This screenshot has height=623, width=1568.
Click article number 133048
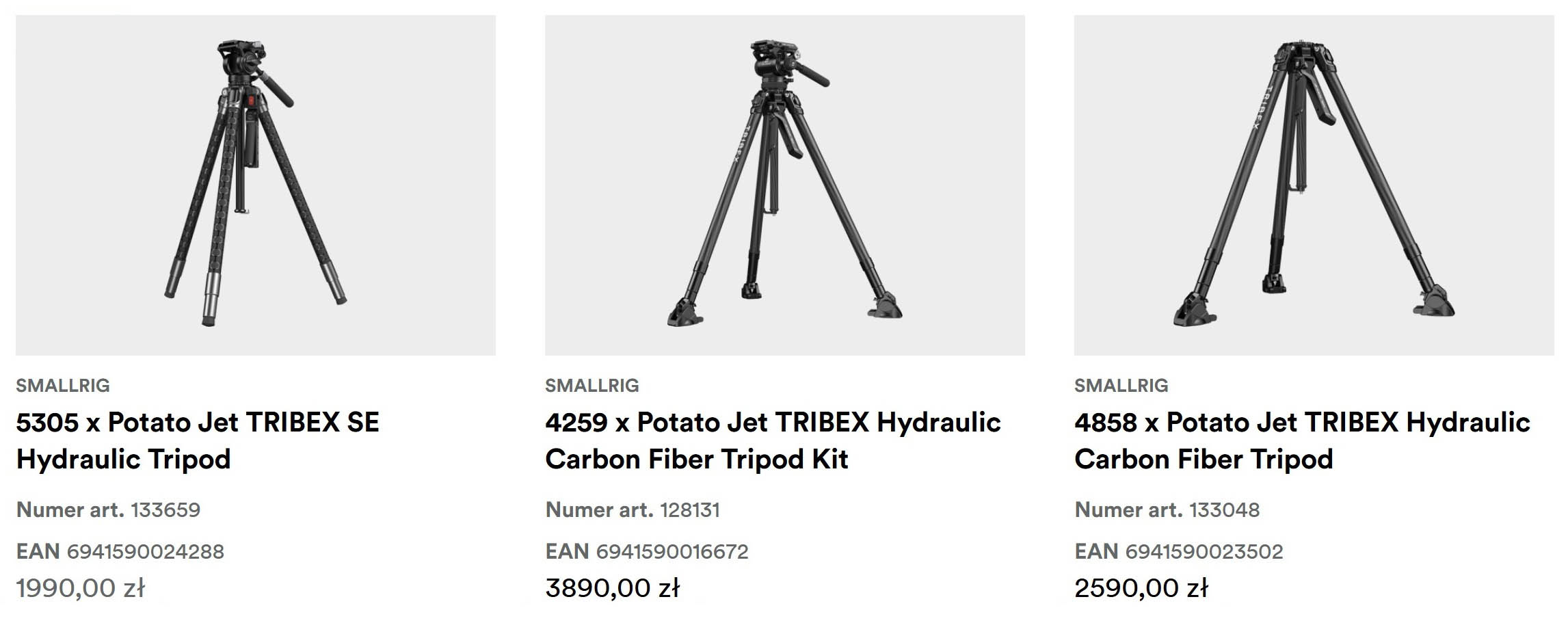click(x=1224, y=510)
